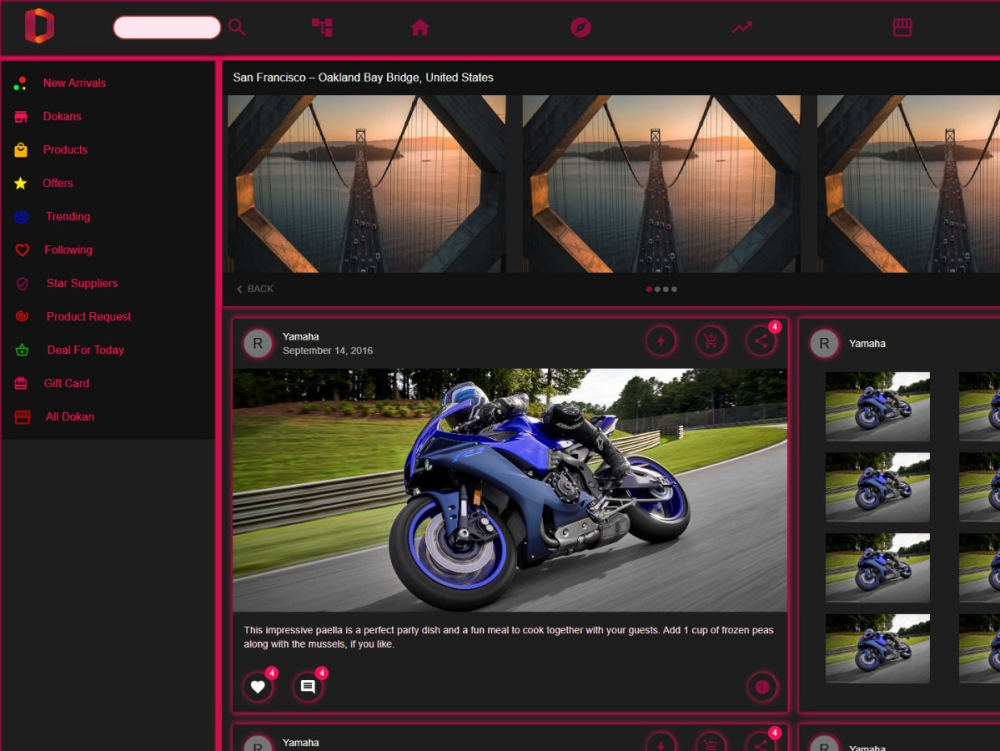The height and width of the screenshot is (751, 1000).
Task: Go to the Home icon tab
Action: [x=420, y=27]
